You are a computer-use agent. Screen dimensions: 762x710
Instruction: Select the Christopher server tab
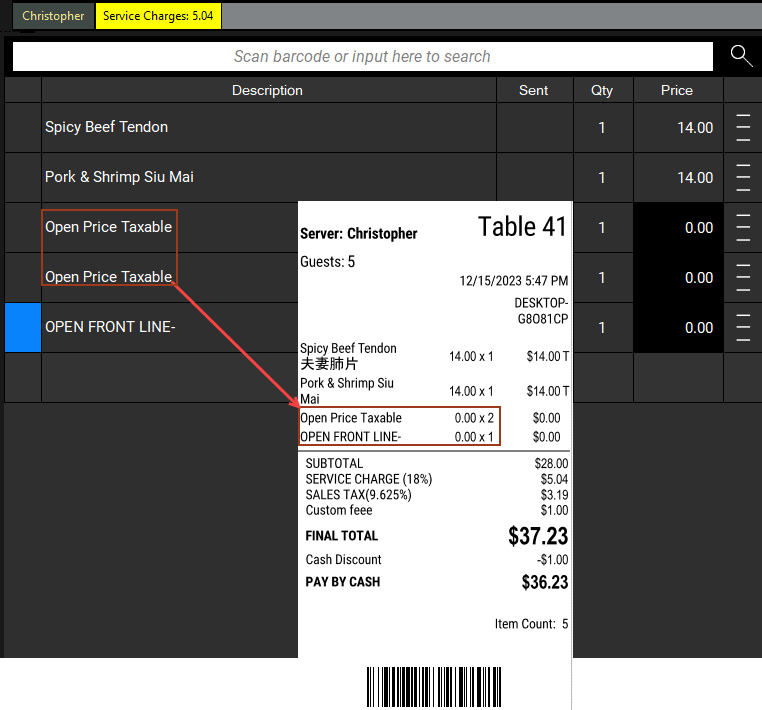click(x=54, y=16)
